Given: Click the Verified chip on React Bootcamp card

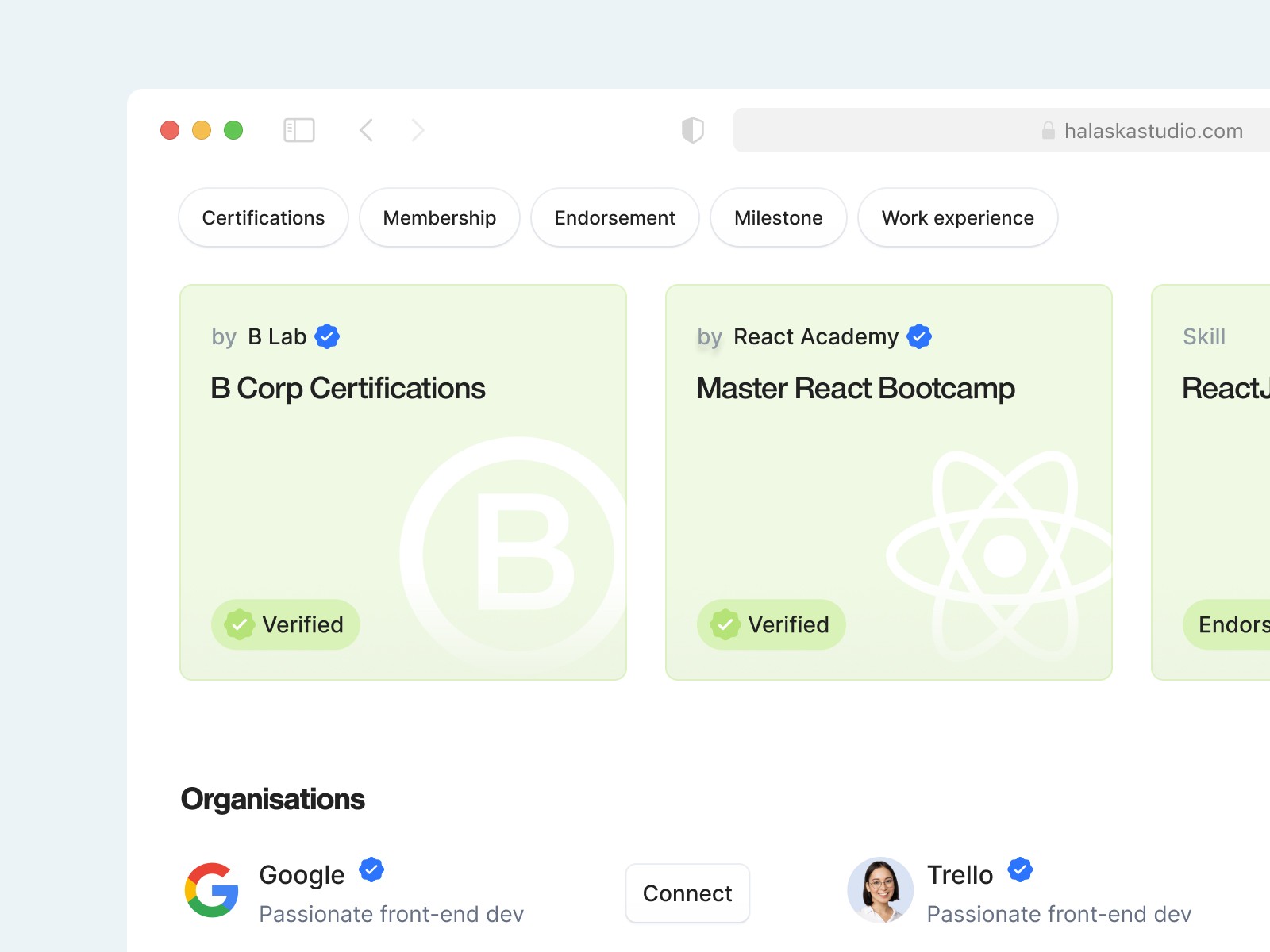Looking at the screenshot, I should (772, 624).
